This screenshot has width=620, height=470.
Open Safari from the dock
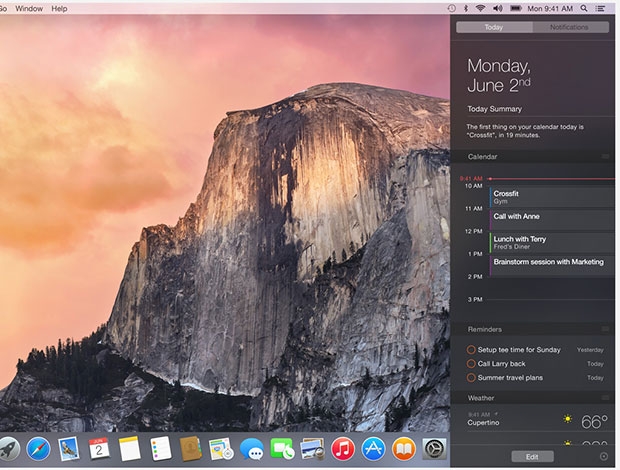click(x=38, y=449)
